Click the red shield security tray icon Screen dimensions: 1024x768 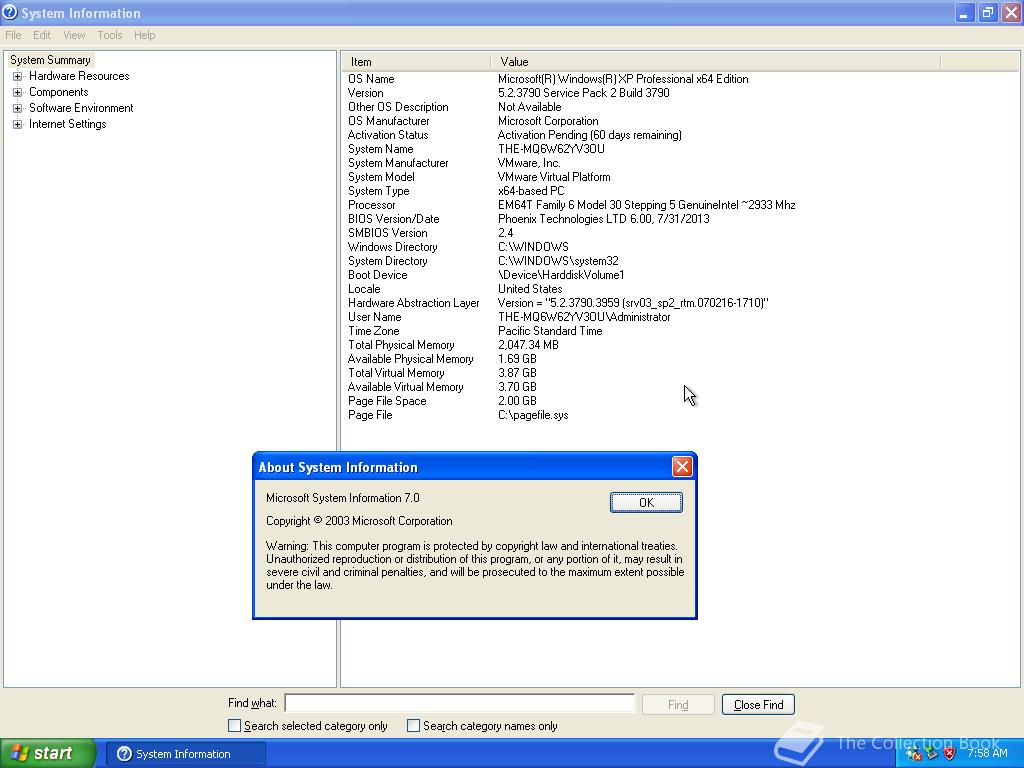[950, 754]
